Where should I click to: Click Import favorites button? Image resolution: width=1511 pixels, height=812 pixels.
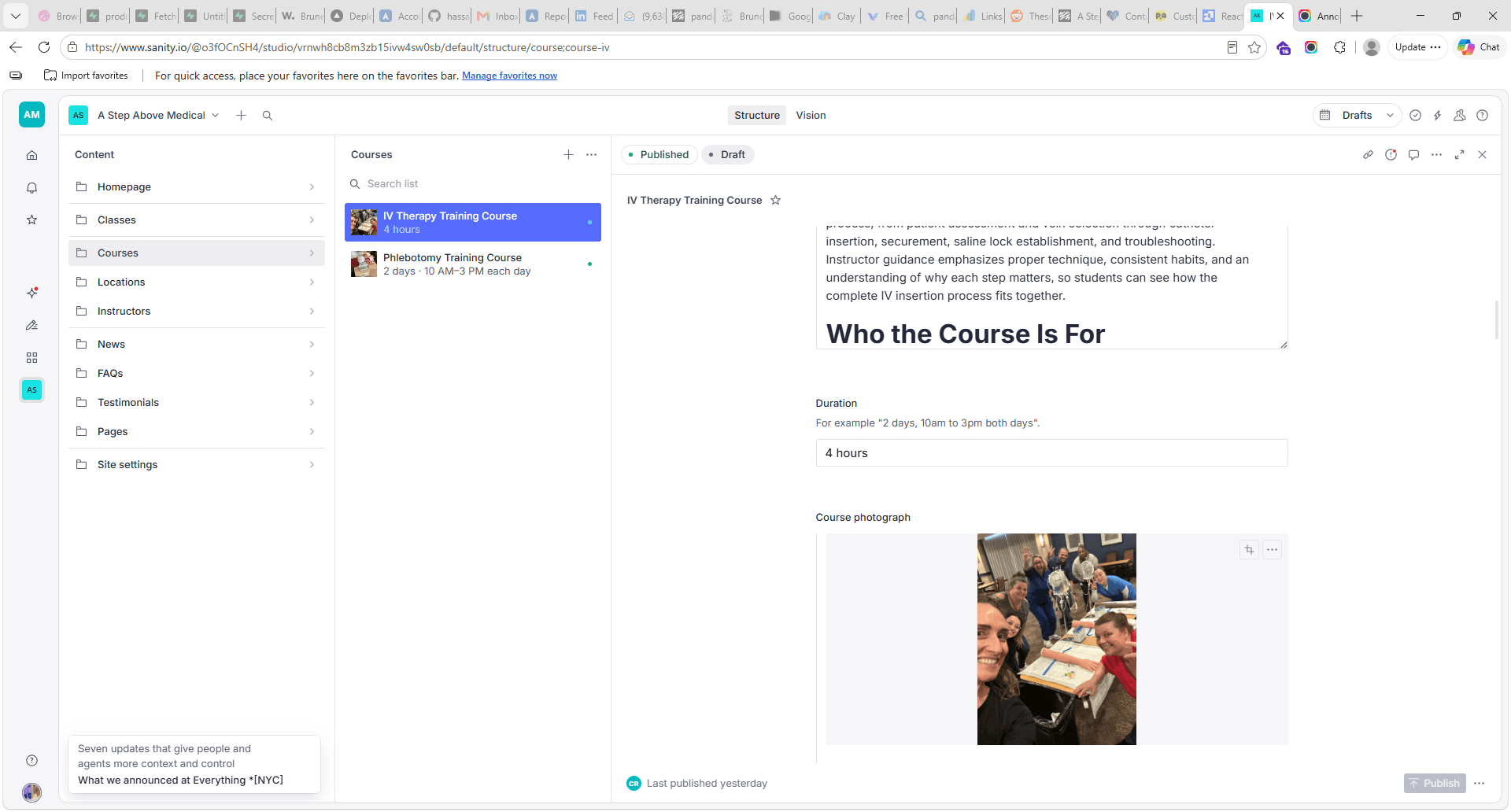(86, 76)
